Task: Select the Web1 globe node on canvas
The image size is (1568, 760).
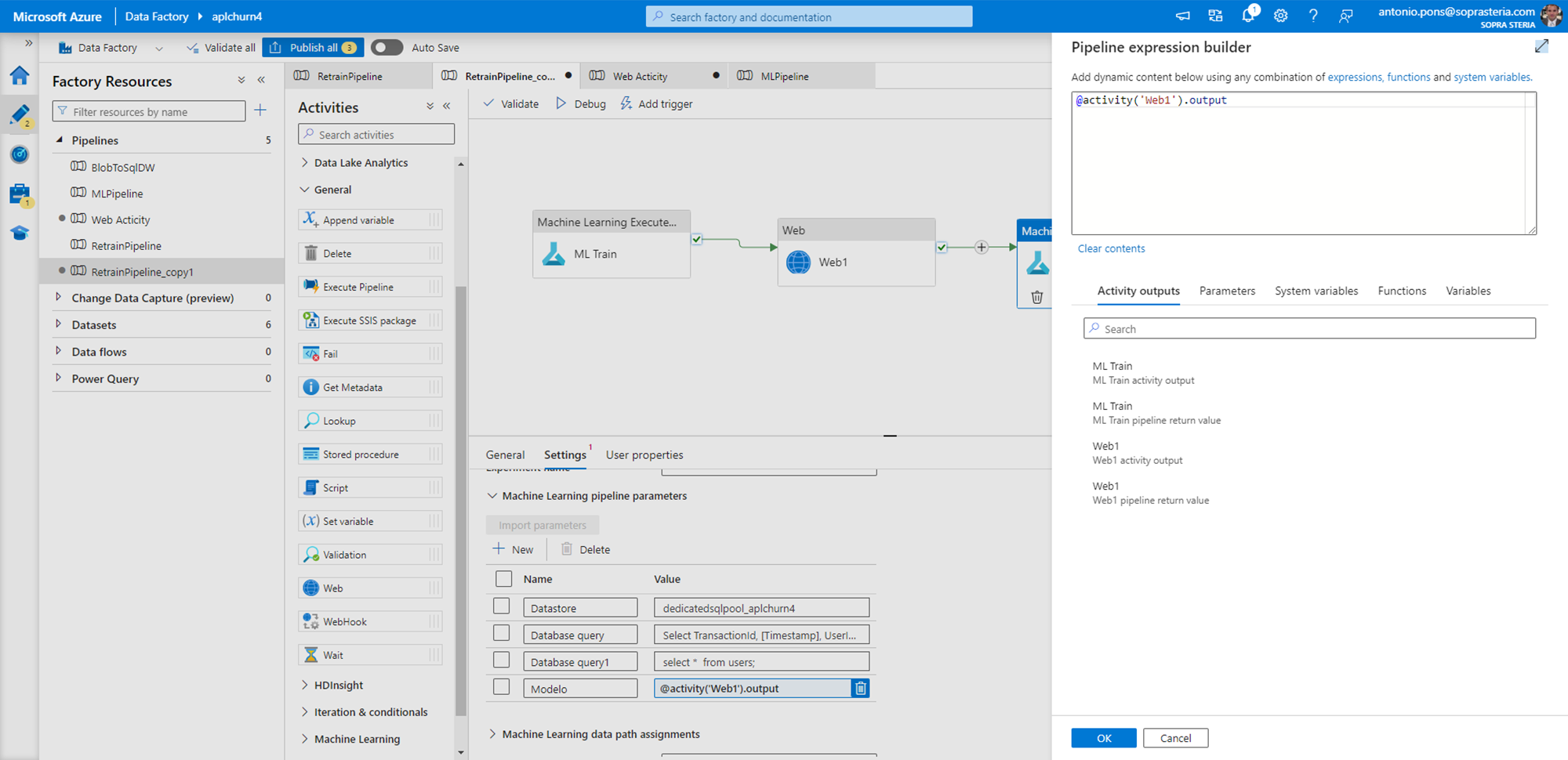Action: pyautogui.click(x=856, y=252)
